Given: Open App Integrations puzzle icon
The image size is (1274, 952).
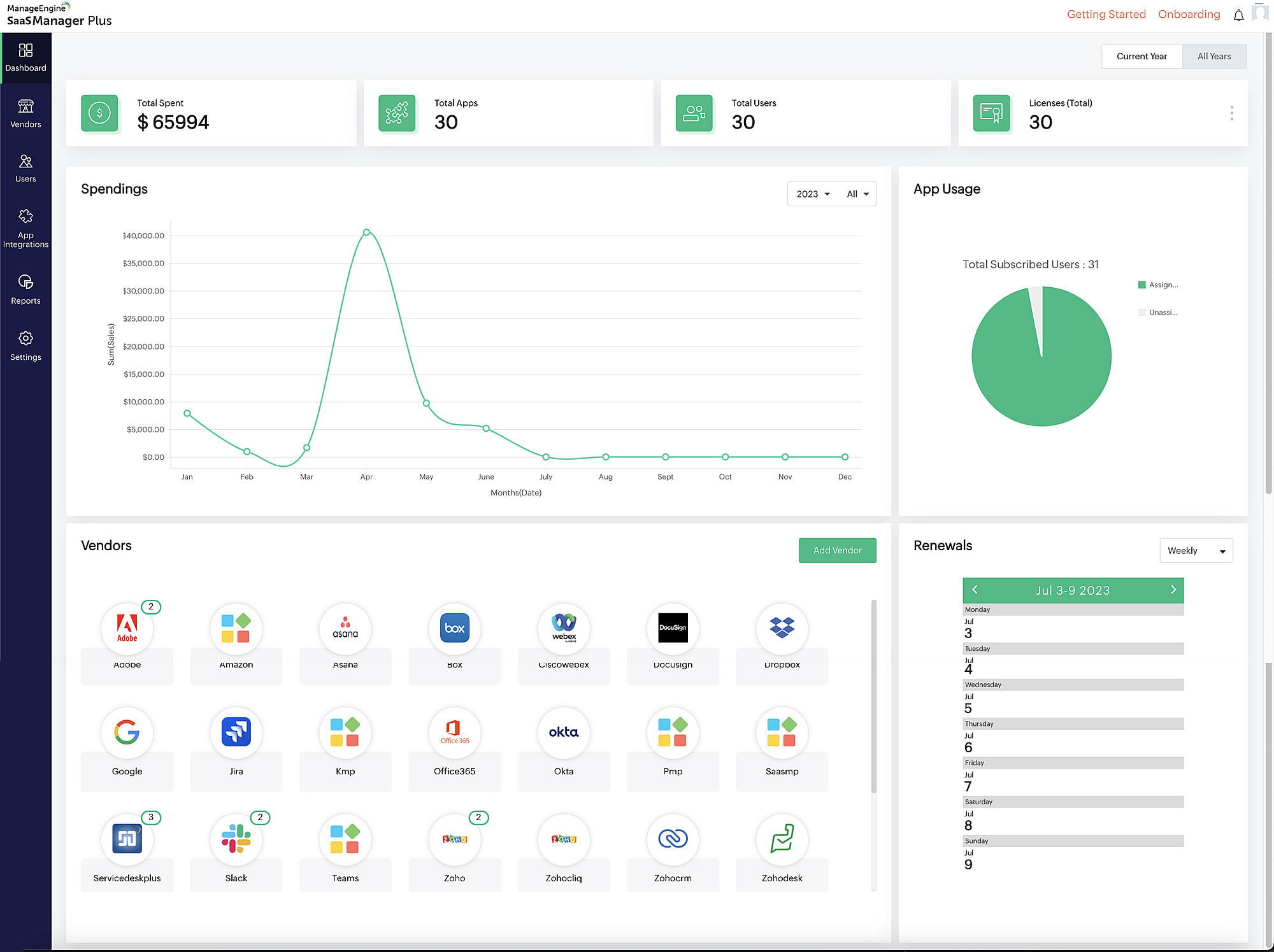Looking at the screenshot, I should click(25, 217).
